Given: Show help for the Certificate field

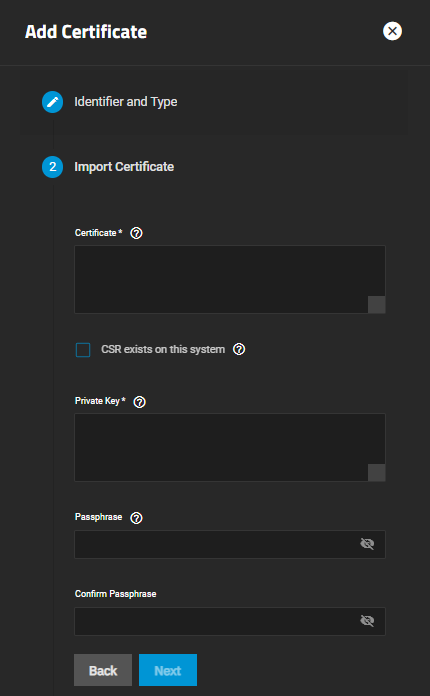Looking at the screenshot, I should click(x=136, y=233).
